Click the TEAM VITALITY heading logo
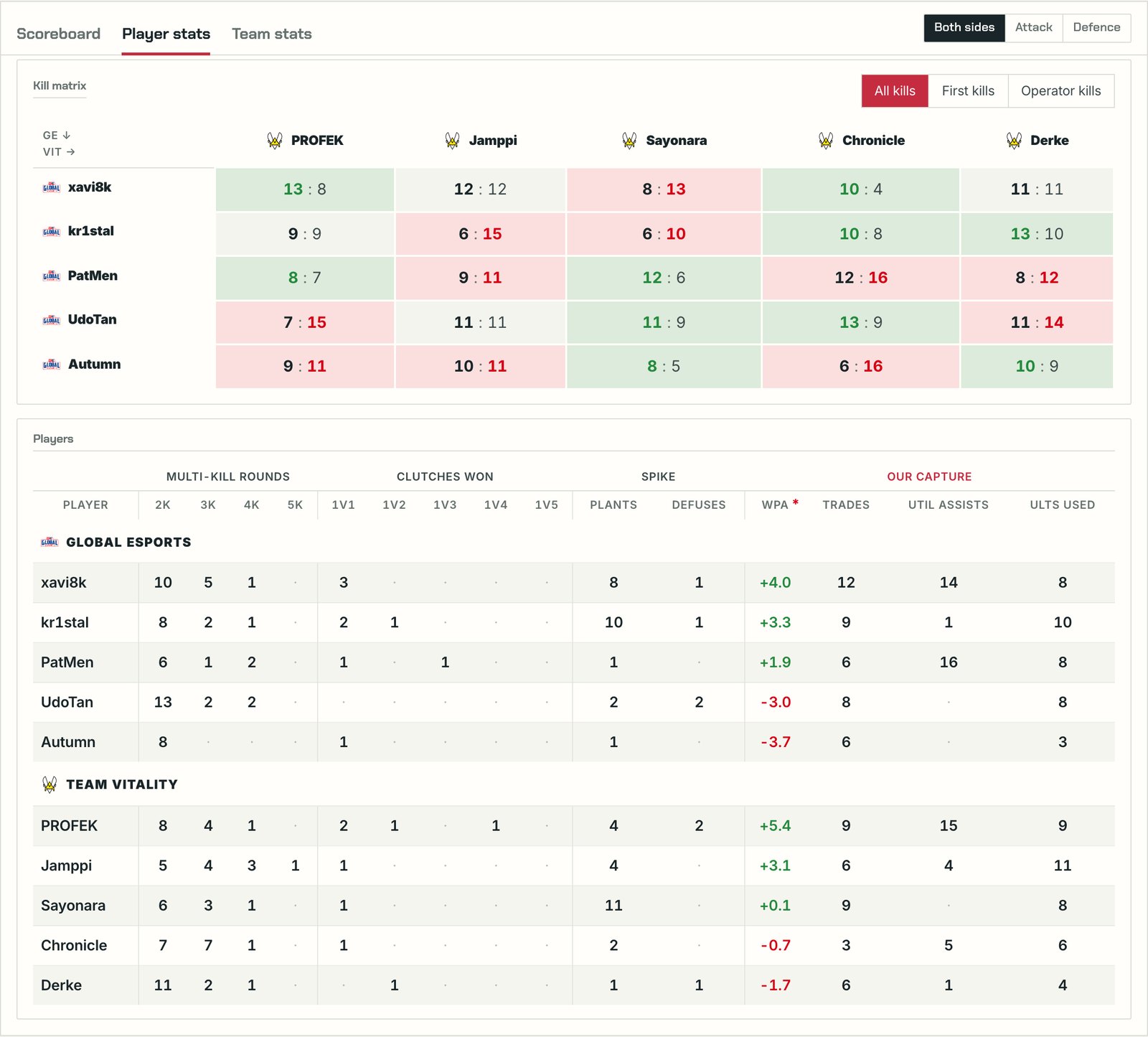The image size is (1148, 1037). pyautogui.click(x=50, y=784)
